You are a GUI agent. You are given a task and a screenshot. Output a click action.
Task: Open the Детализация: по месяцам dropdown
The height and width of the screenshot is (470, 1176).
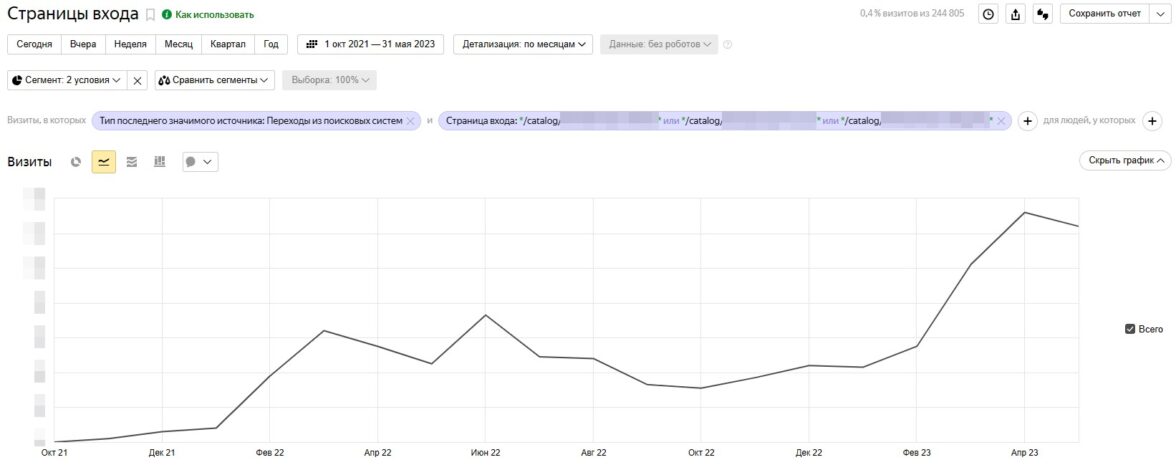[524, 44]
